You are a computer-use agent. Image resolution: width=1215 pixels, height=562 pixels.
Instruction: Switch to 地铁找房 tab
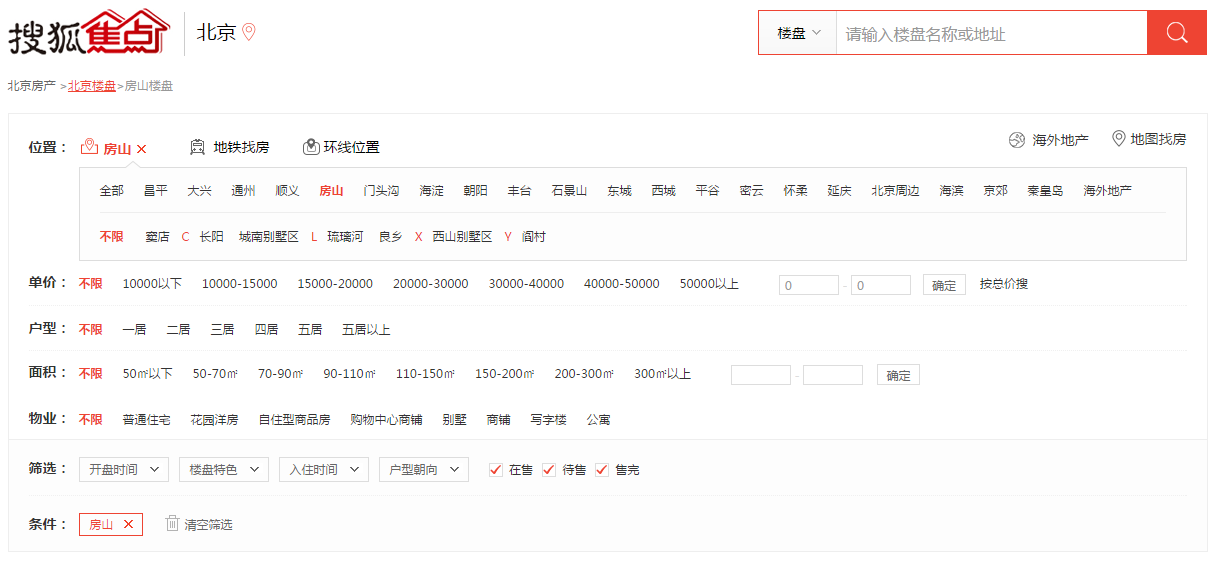click(x=241, y=147)
